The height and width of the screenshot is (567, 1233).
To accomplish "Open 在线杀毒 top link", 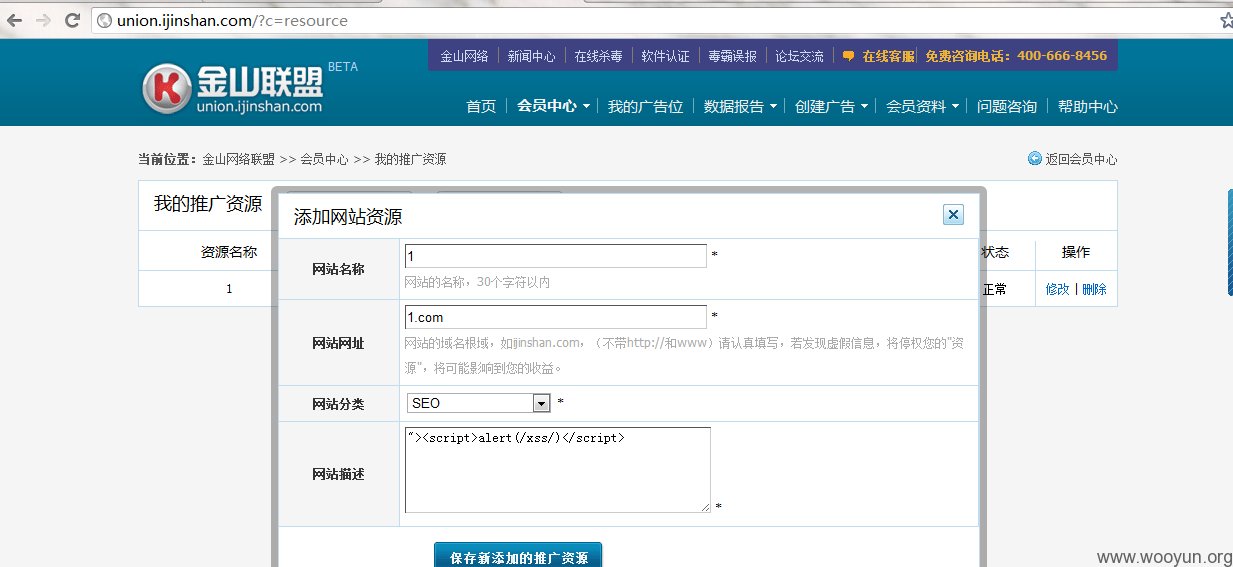I will pos(598,56).
